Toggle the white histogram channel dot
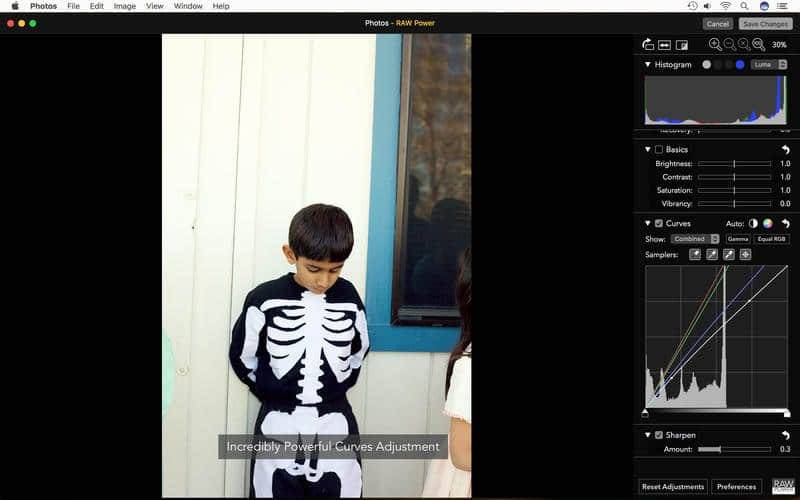800x500 pixels. tap(707, 65)
